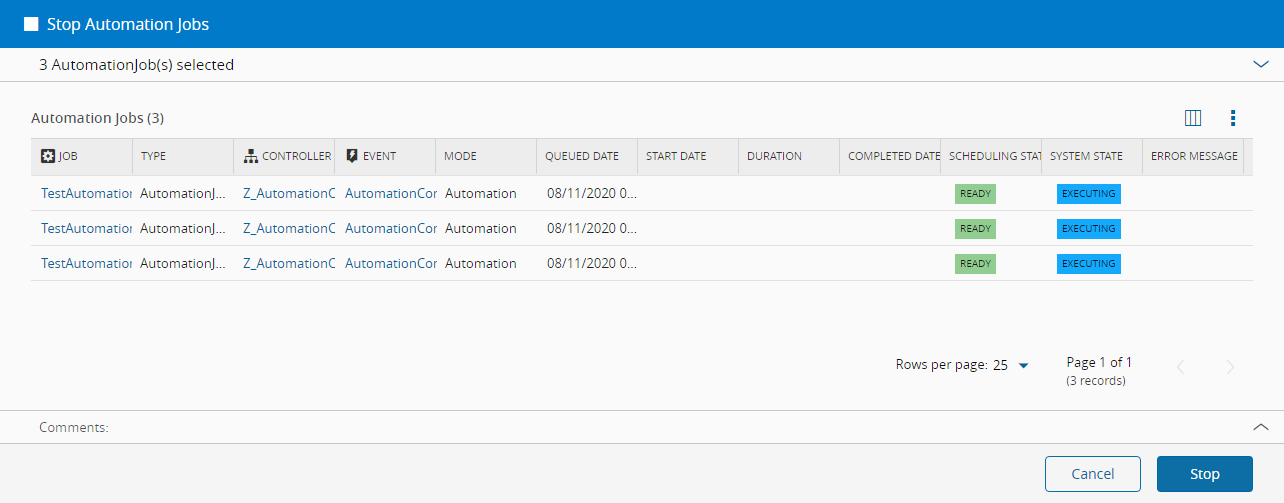Click the Cancel button
Image resolution: width=1284 pixels, height=503 pixels.
(x=1093, y=474)
